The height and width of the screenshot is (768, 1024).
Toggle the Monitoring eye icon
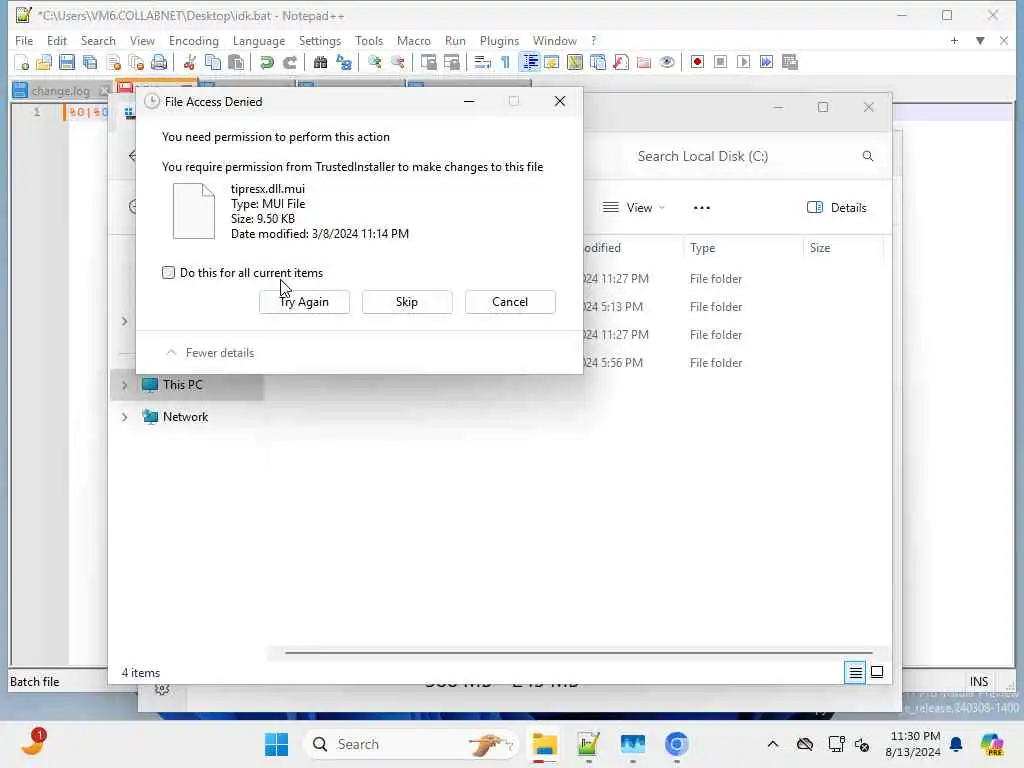667,63
